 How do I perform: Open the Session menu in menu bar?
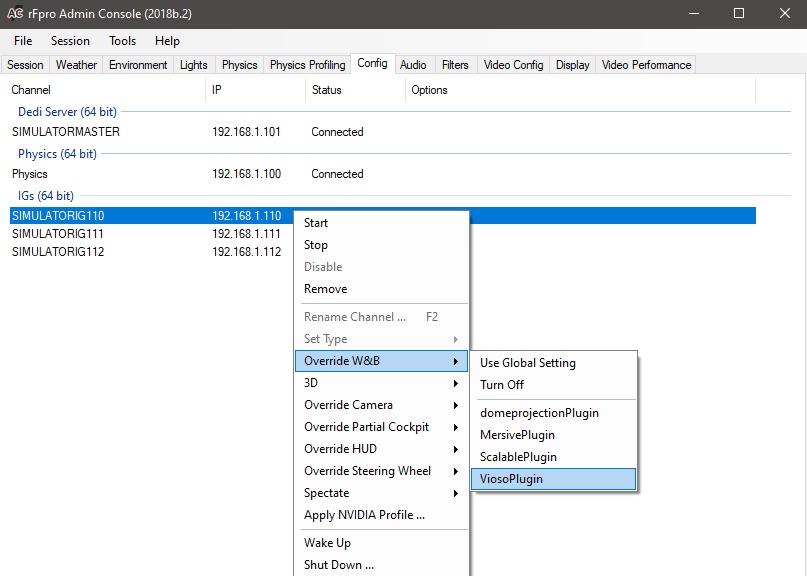tap(70, 41)
